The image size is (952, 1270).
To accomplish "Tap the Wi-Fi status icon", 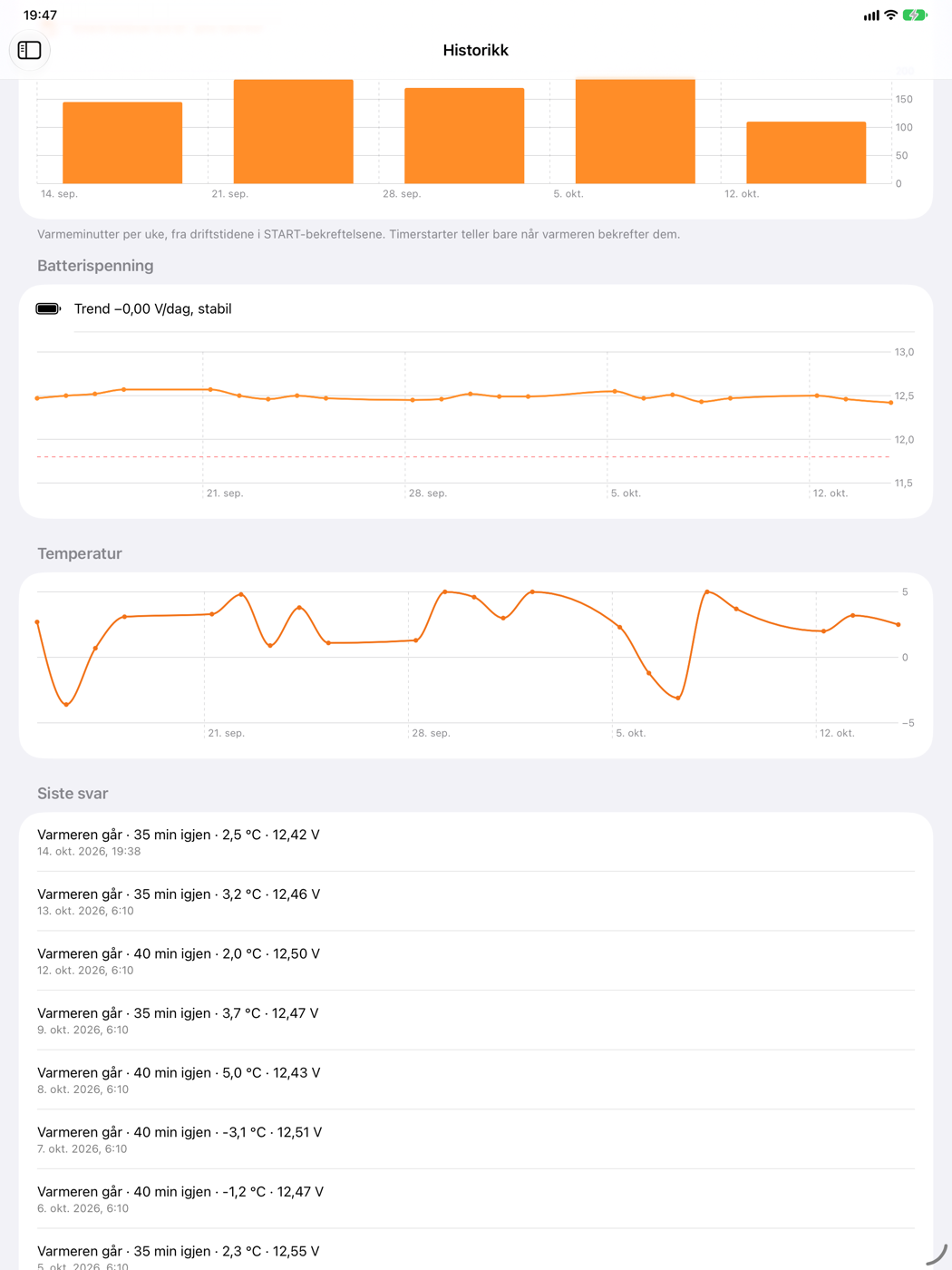I will (890, 15).
